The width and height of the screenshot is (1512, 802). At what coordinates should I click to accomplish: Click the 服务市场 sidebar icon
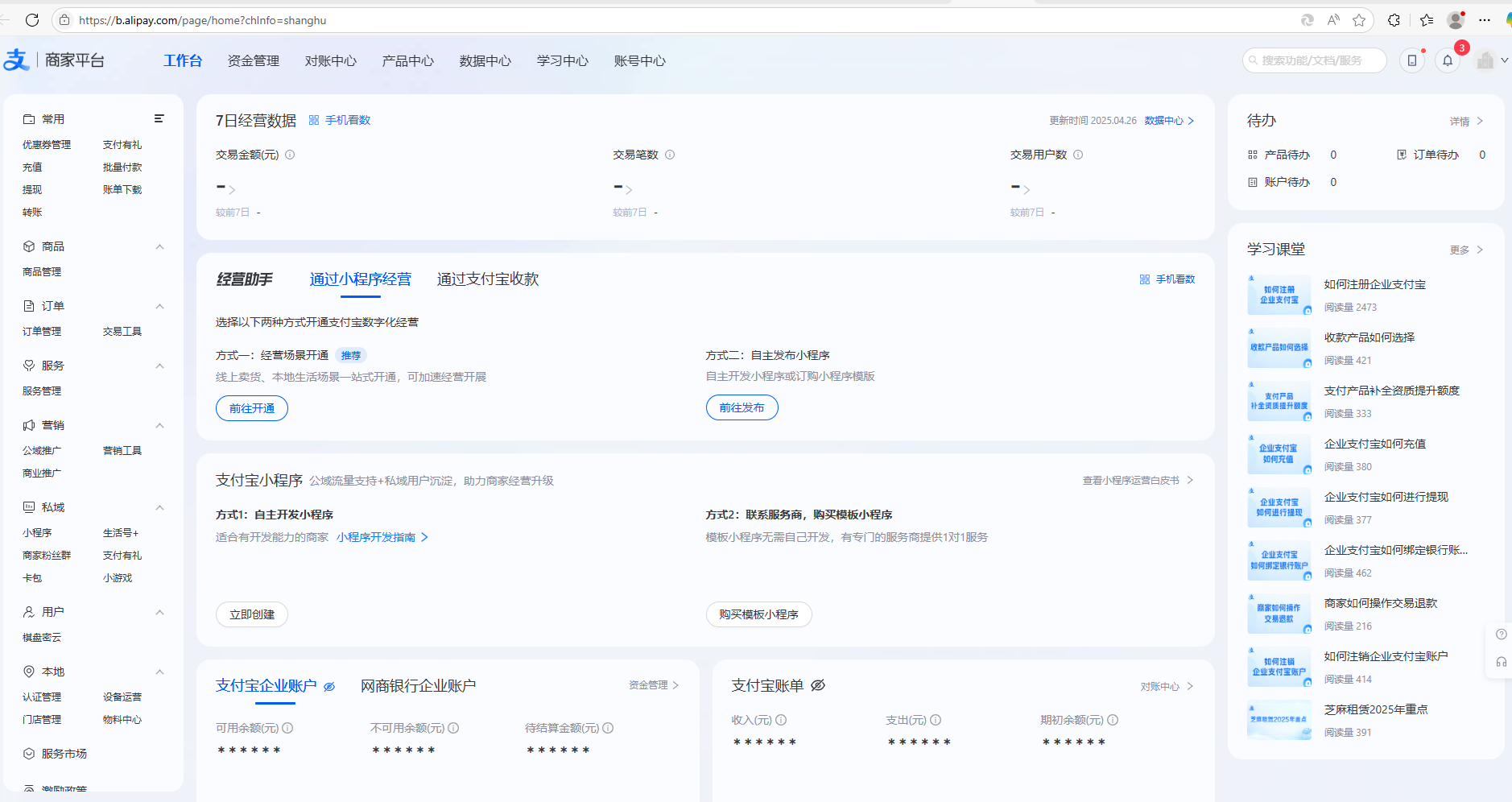point(29,754)
